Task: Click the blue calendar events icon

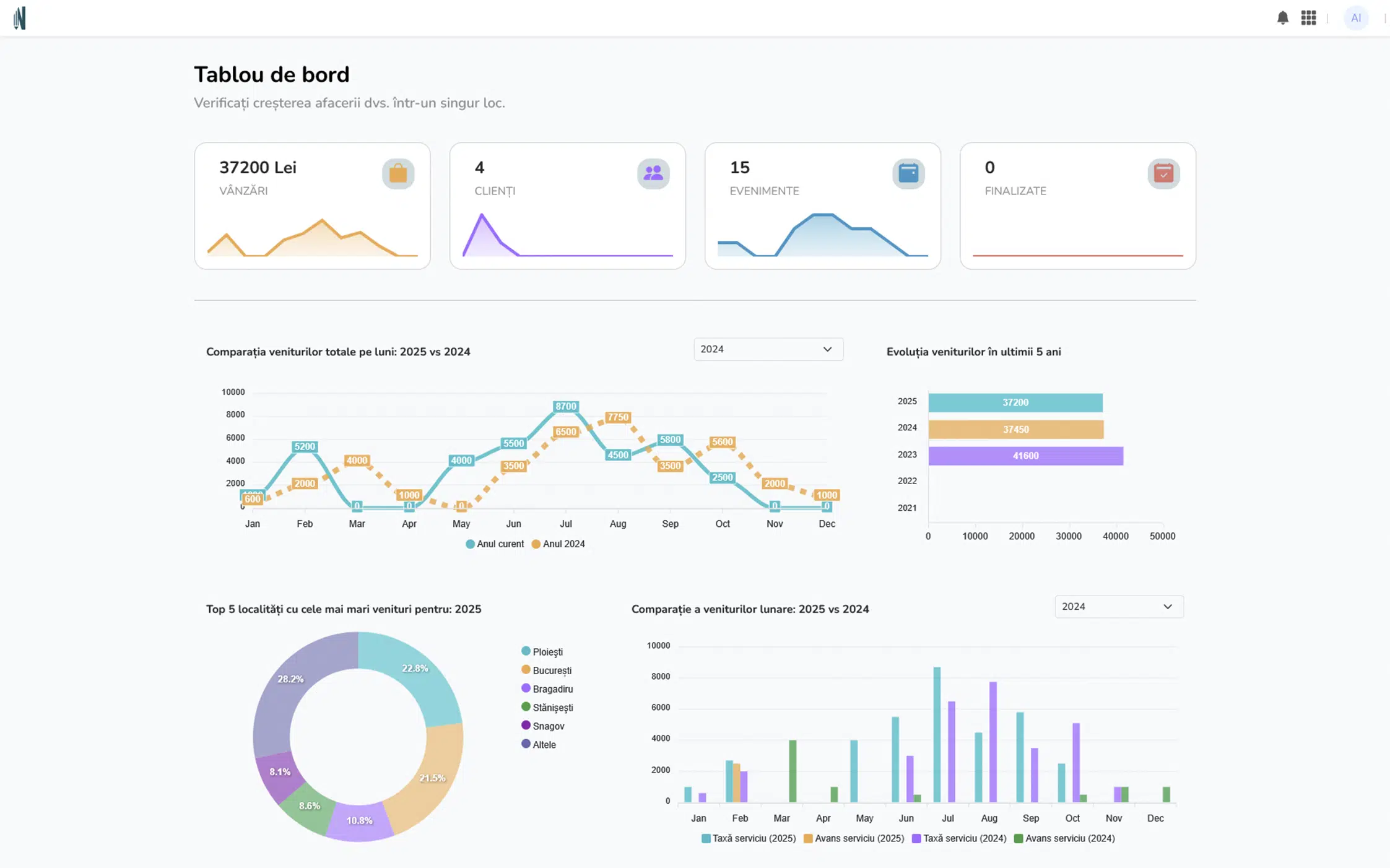Action: click(908, 173)
